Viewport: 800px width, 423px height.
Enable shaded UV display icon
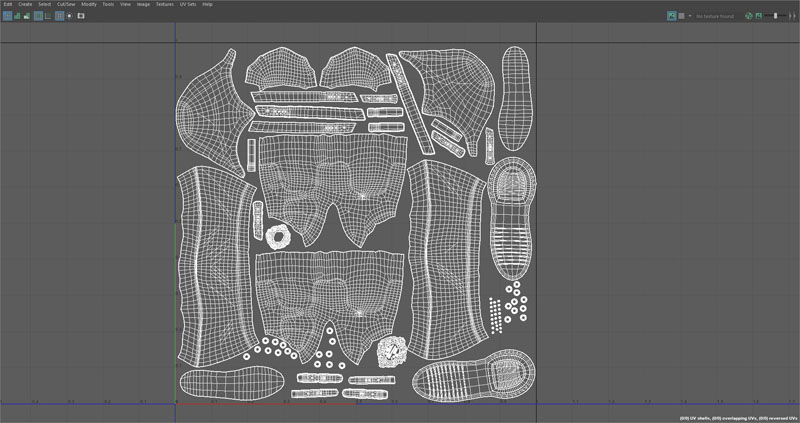point(17,16)
